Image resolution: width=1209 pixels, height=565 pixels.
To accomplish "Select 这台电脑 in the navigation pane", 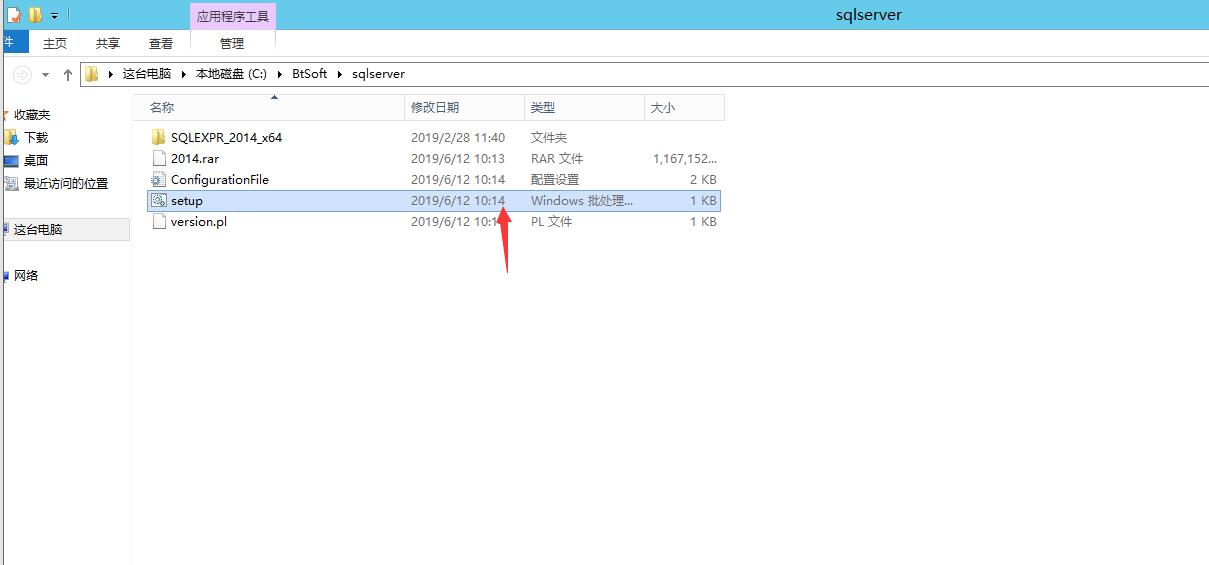I will [x=38, y=229].
